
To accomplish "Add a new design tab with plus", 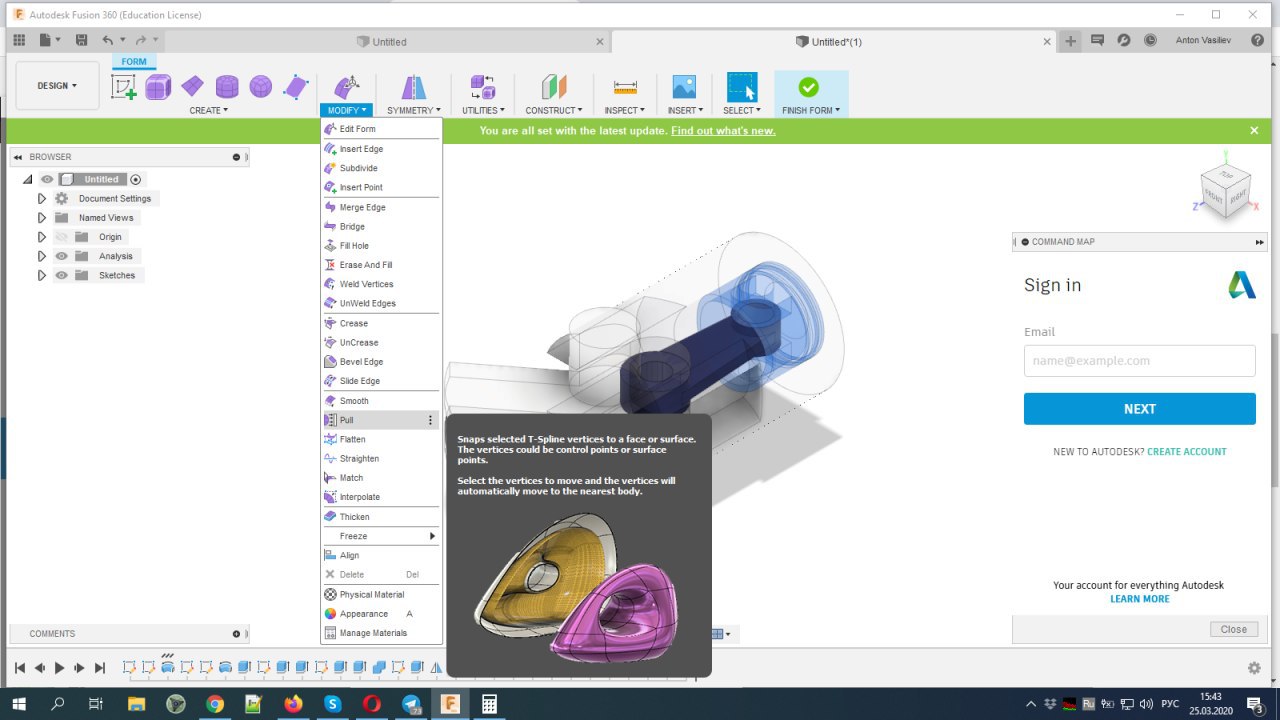I will [1070, 41].
